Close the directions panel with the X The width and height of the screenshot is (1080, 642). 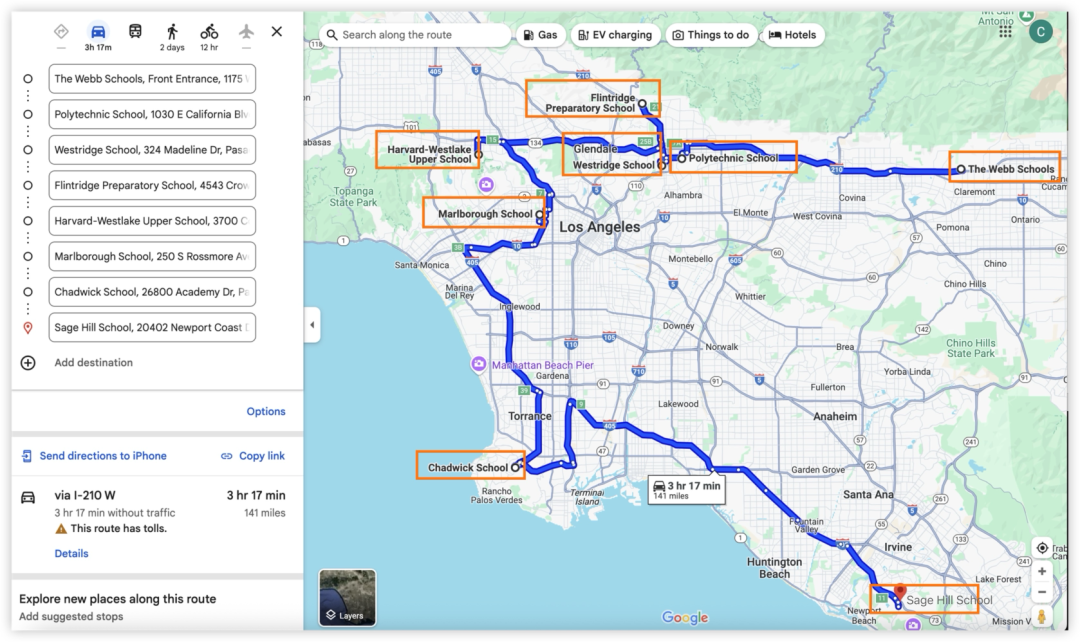click(277, 31)
